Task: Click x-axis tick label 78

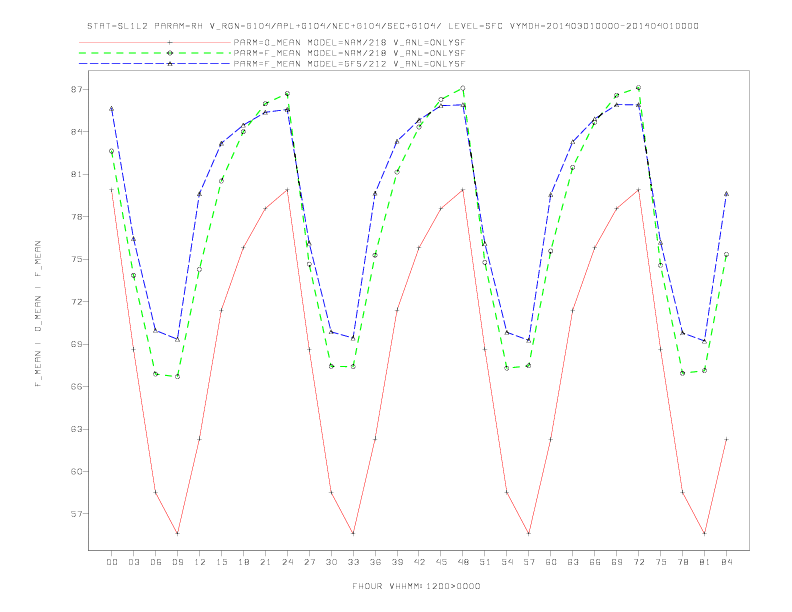Action: coord(683,562)
